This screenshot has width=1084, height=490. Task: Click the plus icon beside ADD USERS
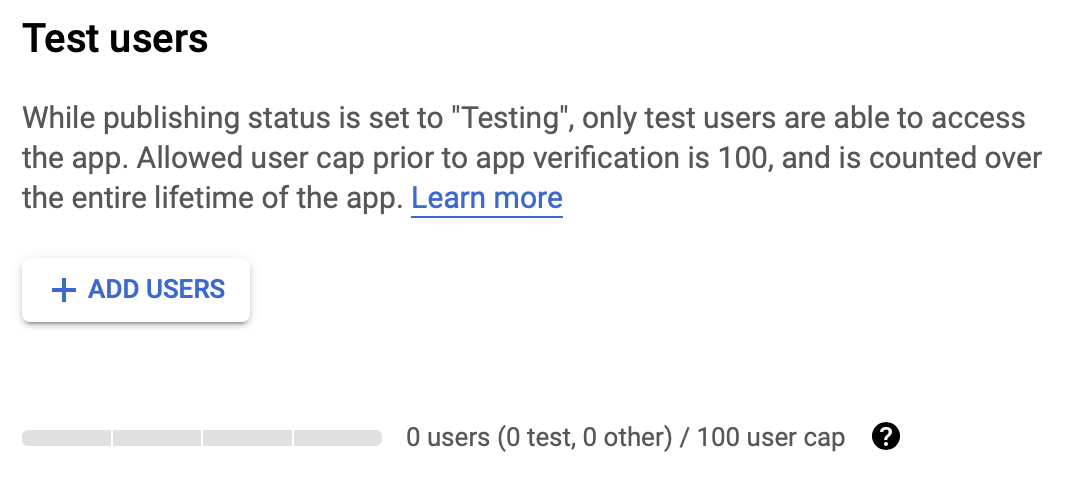[x=64, y=290]
